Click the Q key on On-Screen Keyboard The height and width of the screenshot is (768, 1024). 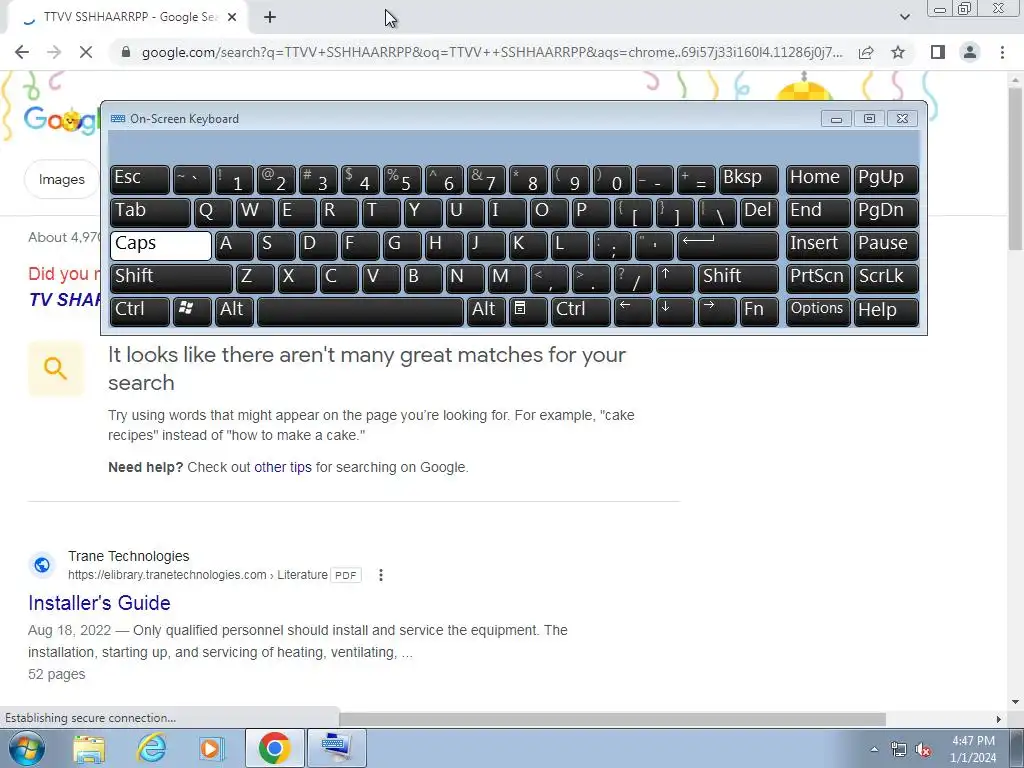pyautogui.click(x=213, y=212)
